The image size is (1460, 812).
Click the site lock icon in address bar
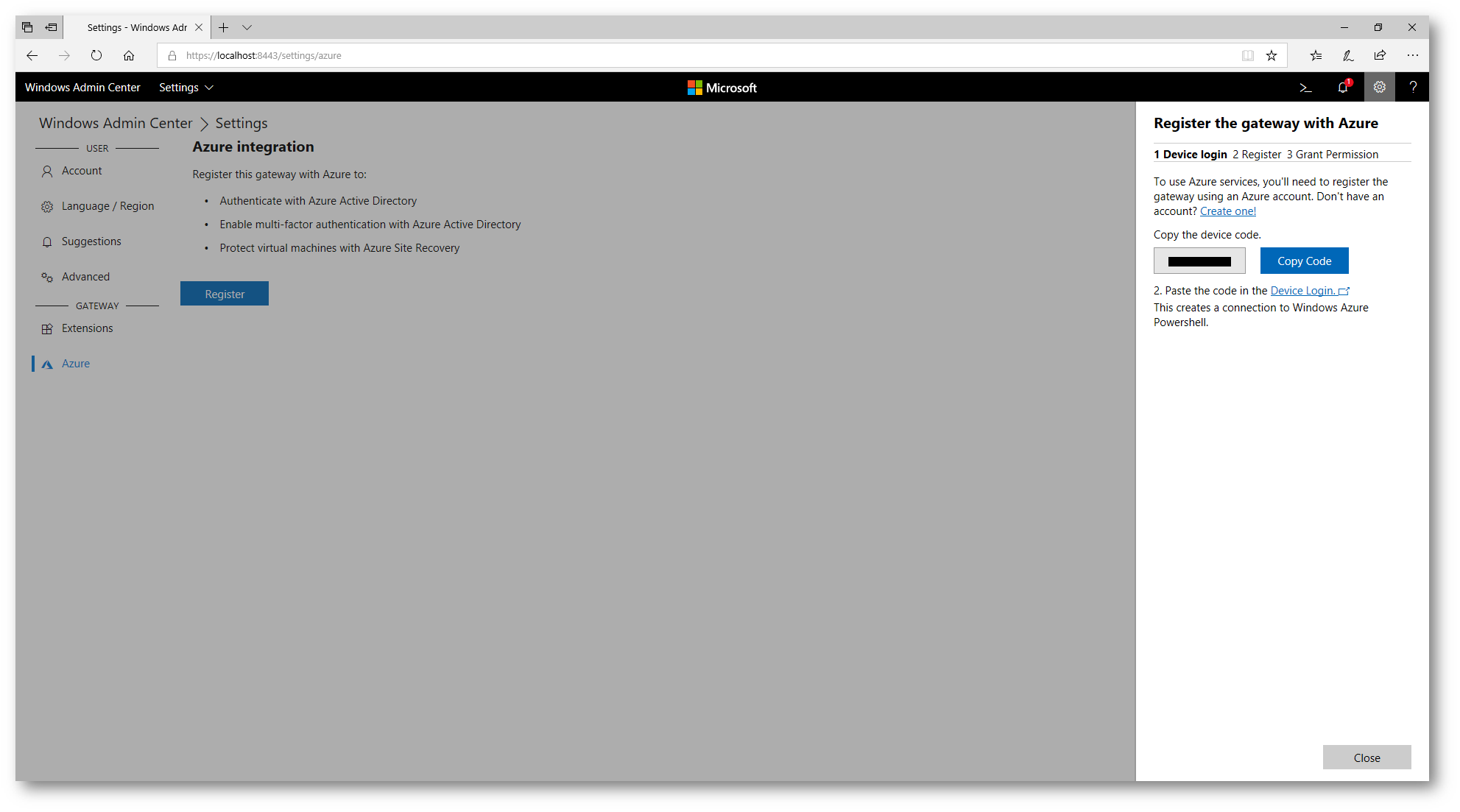[x=172, y=55]
